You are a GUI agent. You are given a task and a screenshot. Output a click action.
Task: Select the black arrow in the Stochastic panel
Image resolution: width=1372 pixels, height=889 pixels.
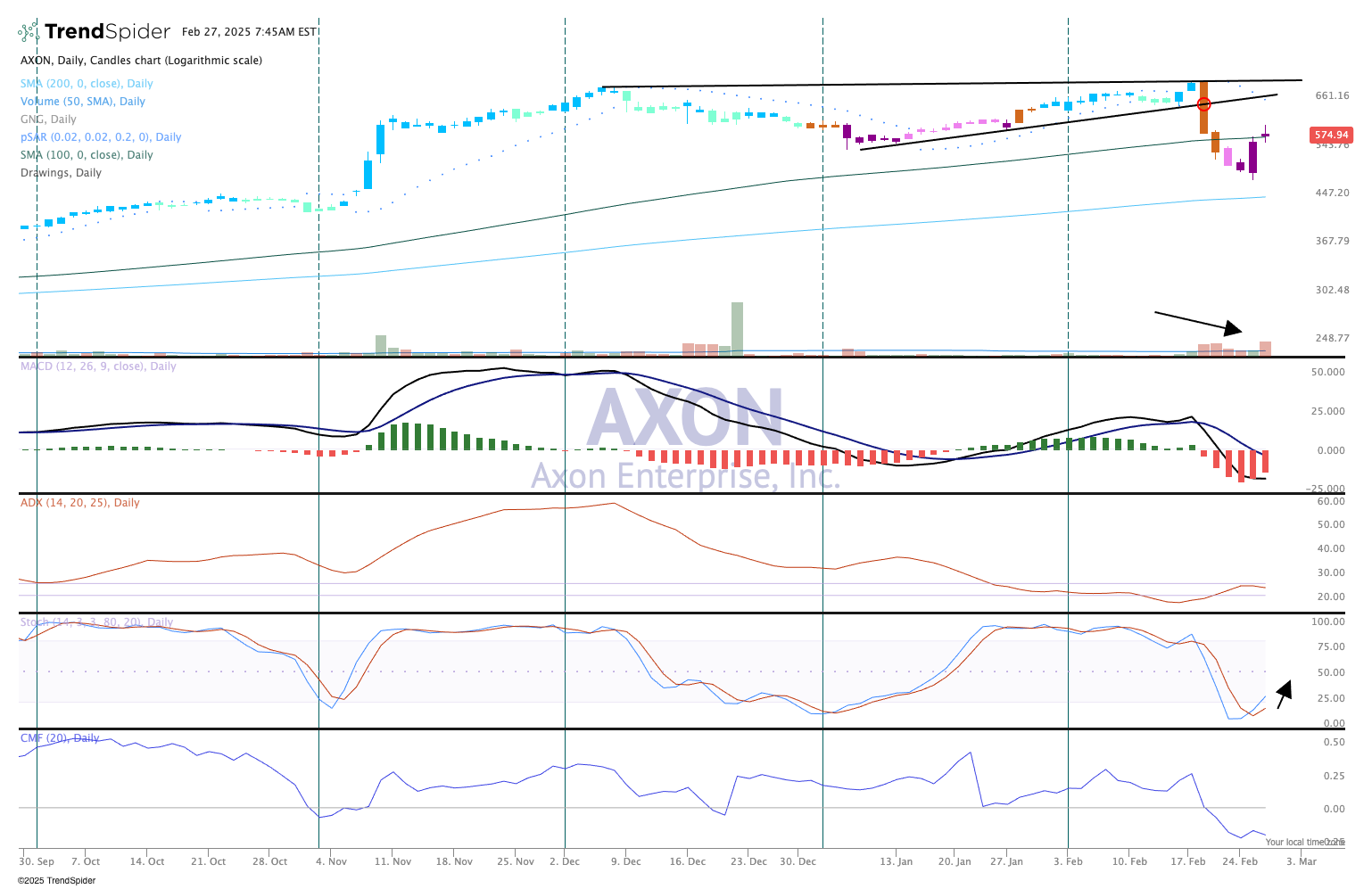pyautogui.click(x=1284, y=694)
